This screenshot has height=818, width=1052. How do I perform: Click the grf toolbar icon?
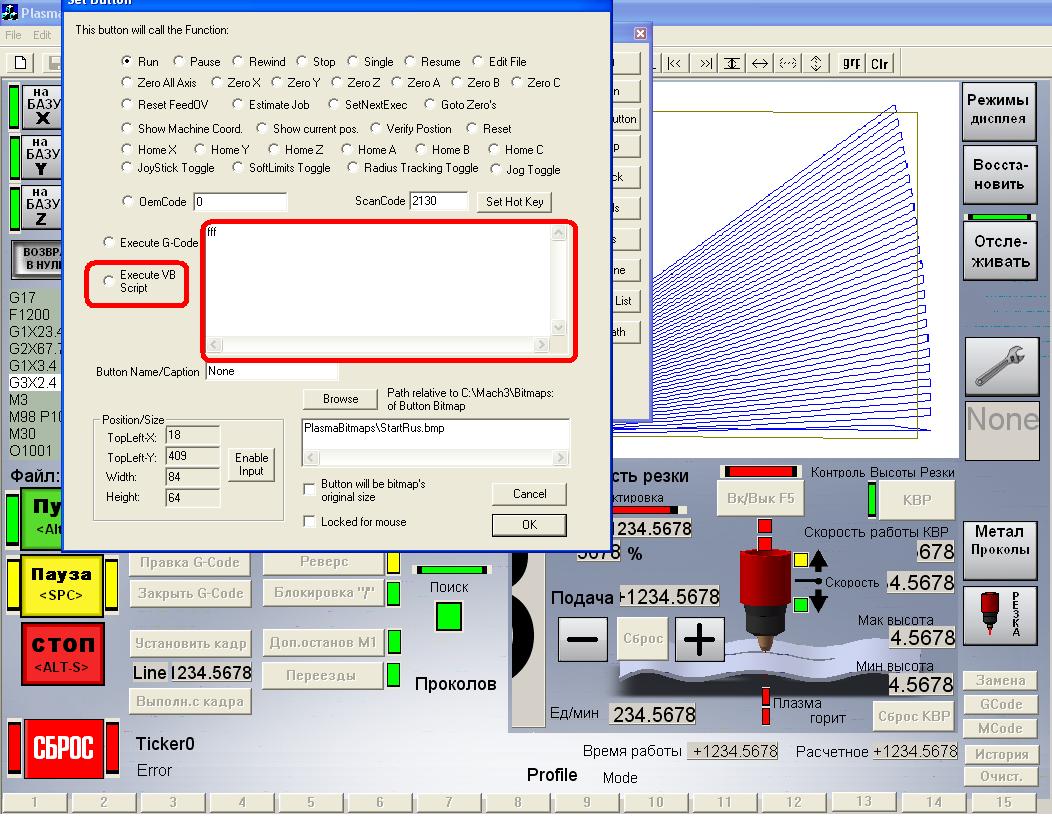coord(851,64)
